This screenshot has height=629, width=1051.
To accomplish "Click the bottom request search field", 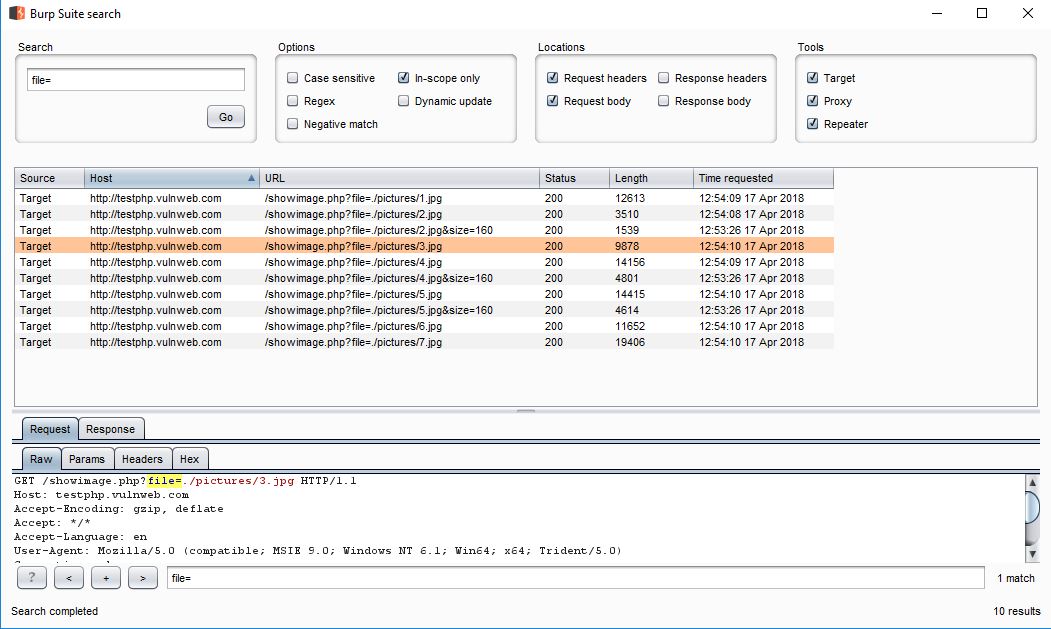I will [x=576, y=577].
